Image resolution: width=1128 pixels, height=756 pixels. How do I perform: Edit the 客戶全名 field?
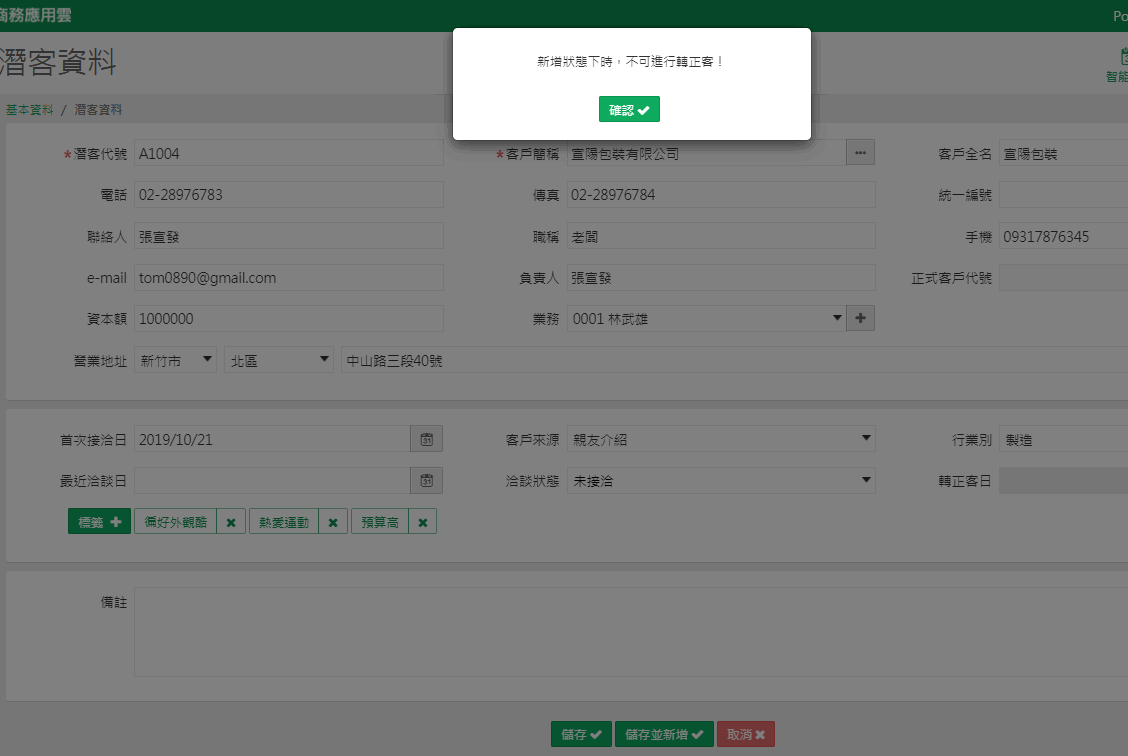pyautogui.click(x=1063, y=153)
